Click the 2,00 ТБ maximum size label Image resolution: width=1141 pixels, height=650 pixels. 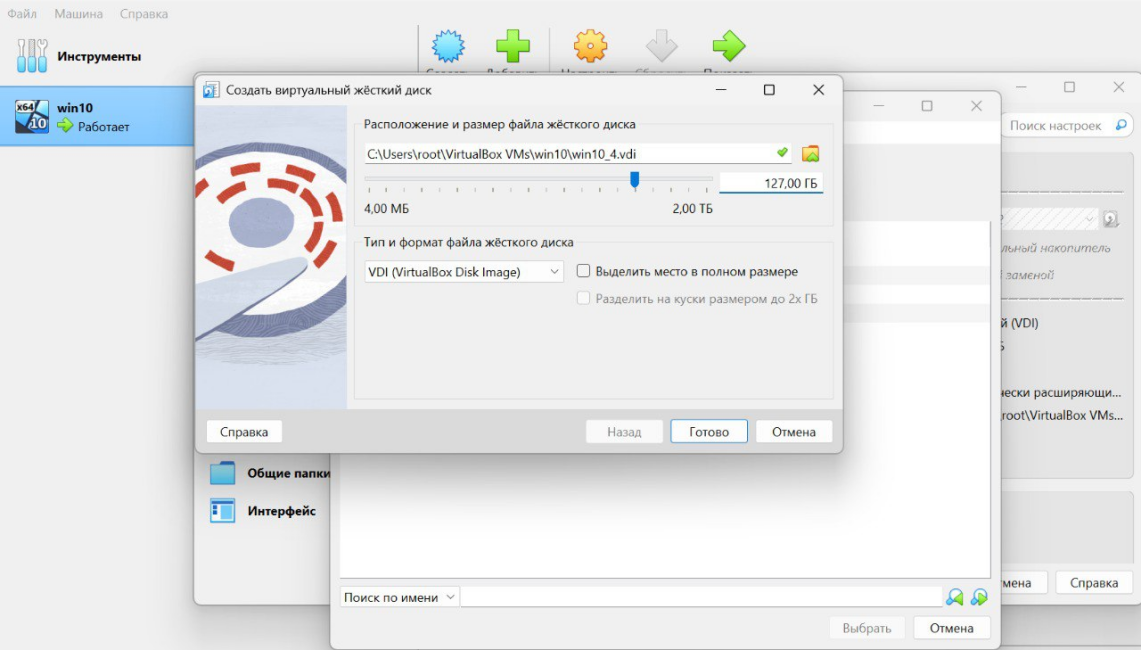[692, 209]
